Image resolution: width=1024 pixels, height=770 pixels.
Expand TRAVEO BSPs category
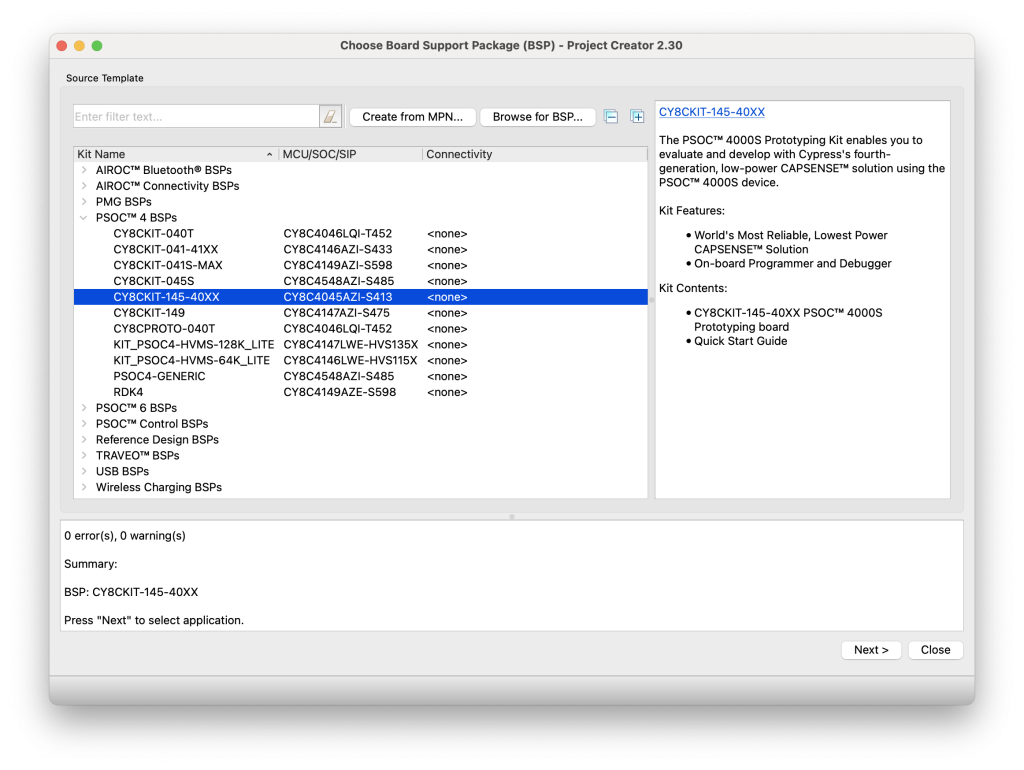[x=84, y=455]
